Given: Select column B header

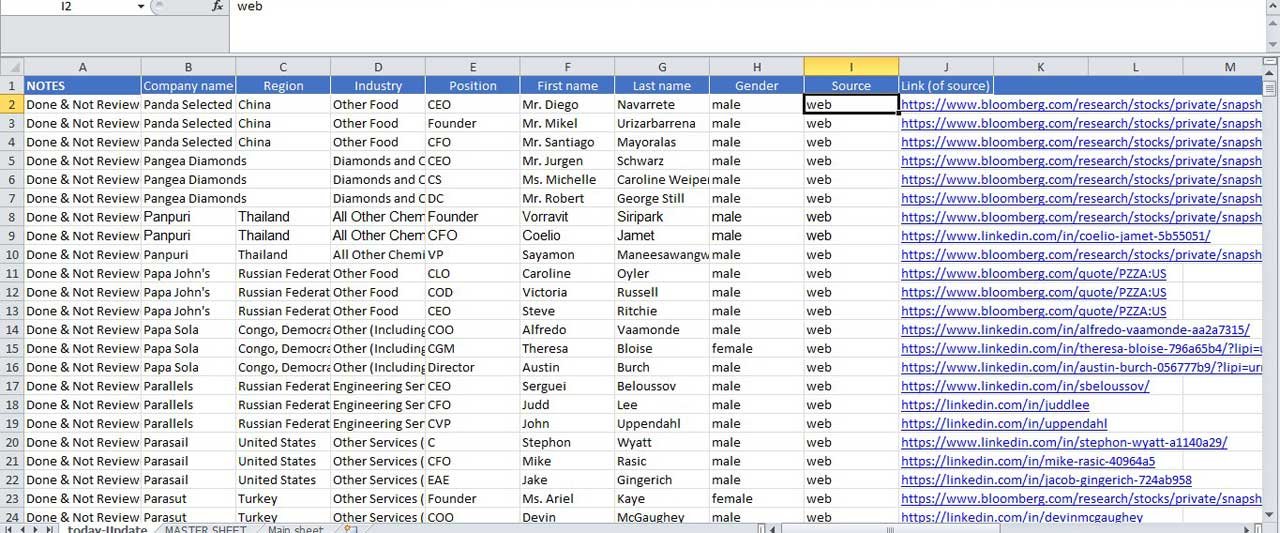Looking at the screenshot, I should (x=188, y=67).
